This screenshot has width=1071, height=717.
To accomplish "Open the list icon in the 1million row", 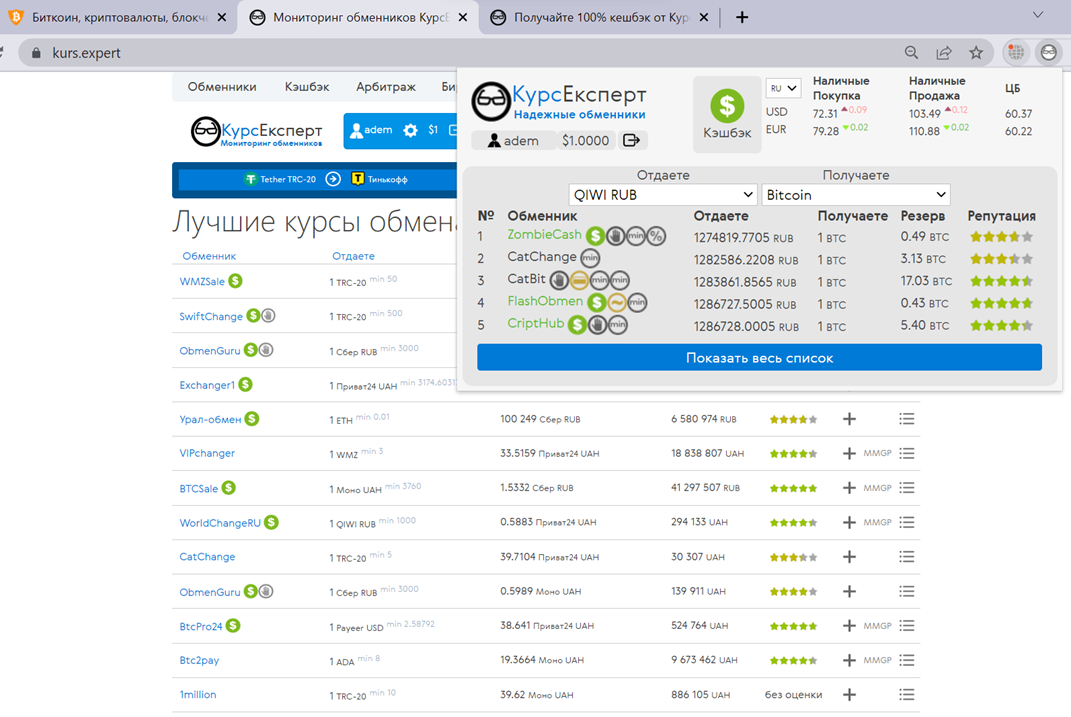I will coord(906,694).
